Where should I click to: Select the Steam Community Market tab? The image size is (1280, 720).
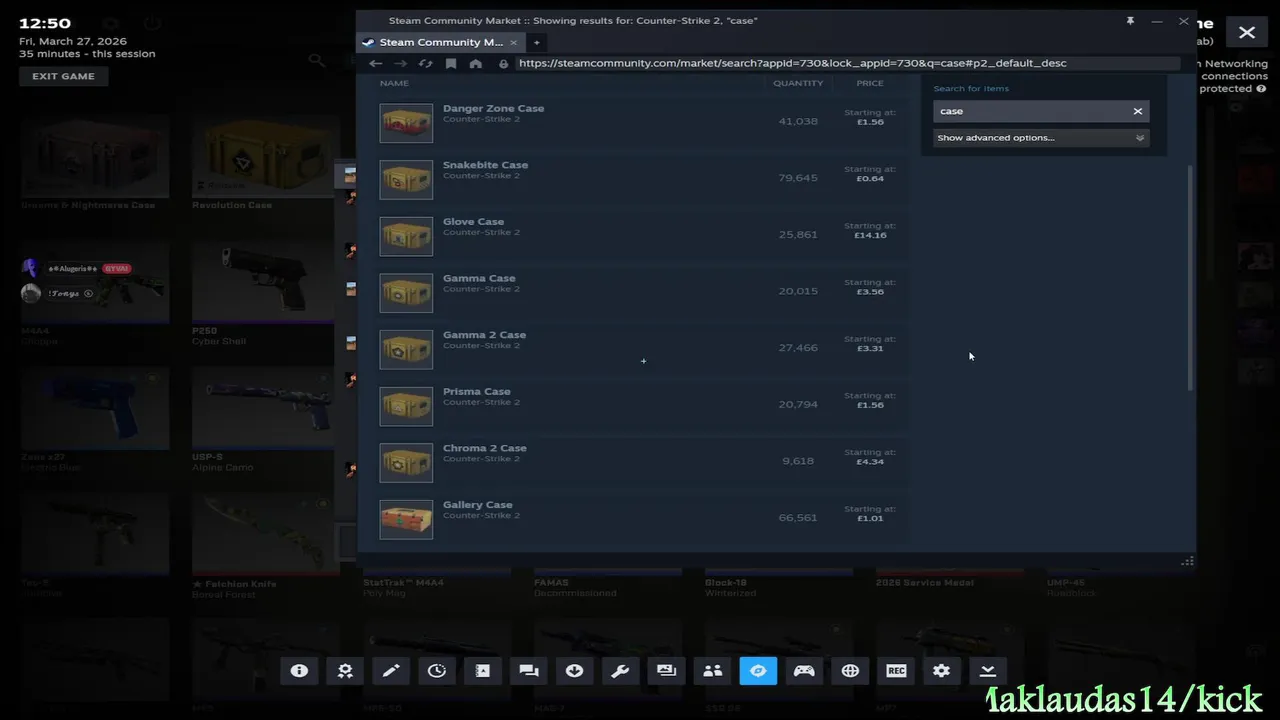441,42
